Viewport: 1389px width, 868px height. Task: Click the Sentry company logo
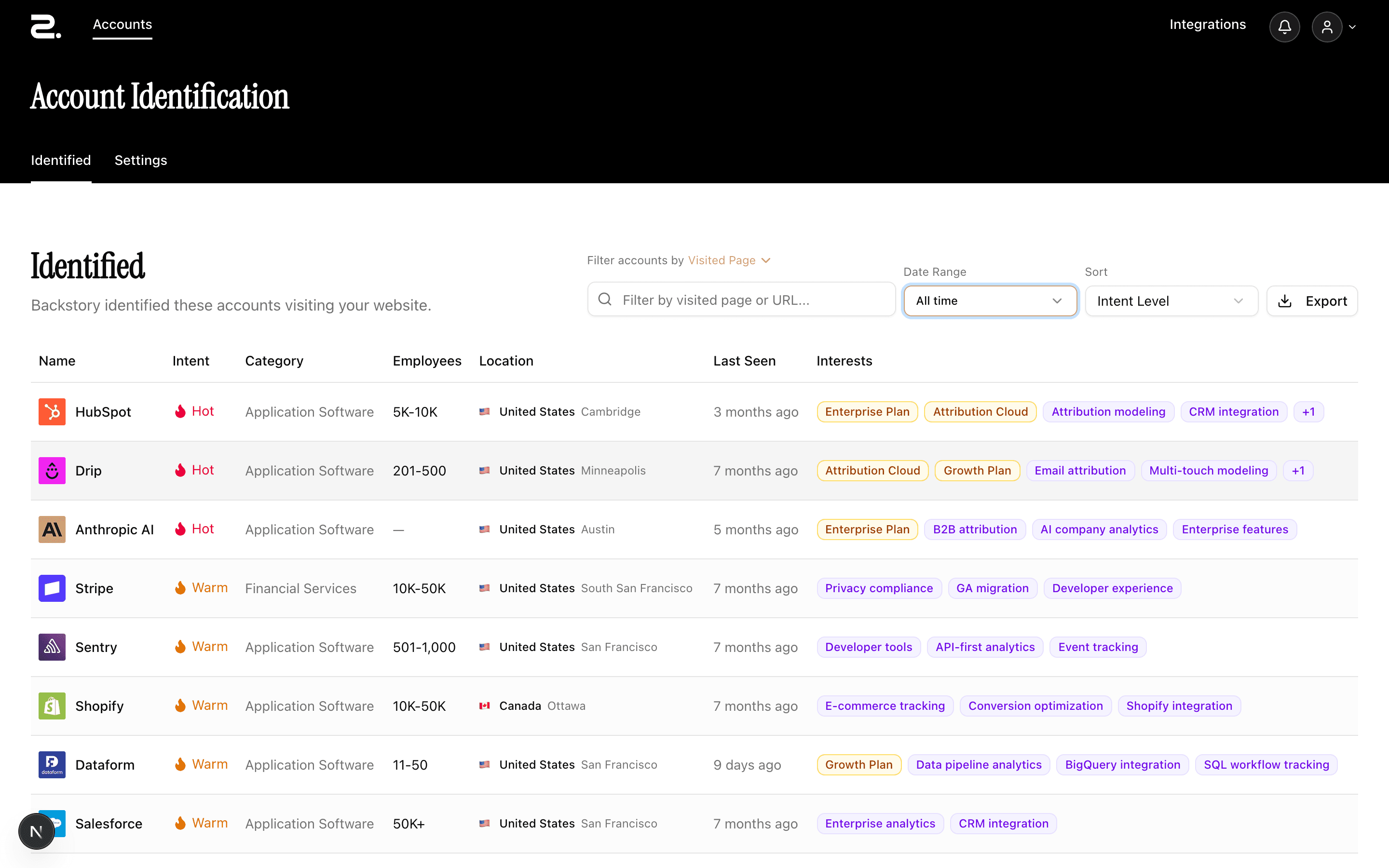click(52, 647)
